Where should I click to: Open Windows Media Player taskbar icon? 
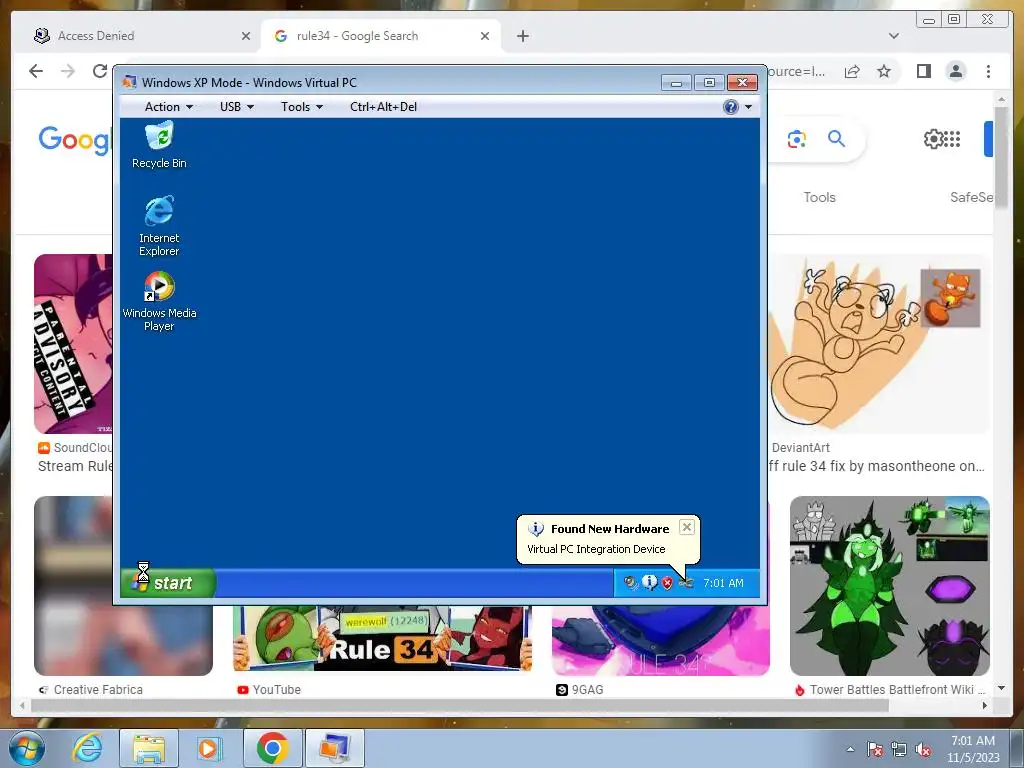(x=208, y=748)
